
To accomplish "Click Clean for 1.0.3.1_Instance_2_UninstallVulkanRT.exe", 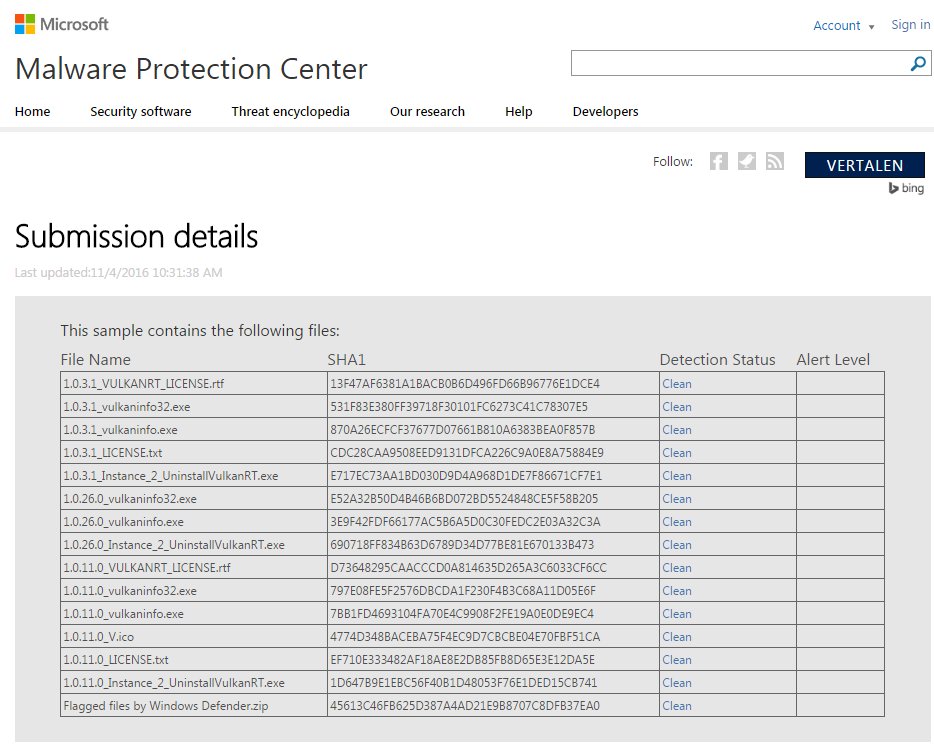I will click(x=677, y=476).
